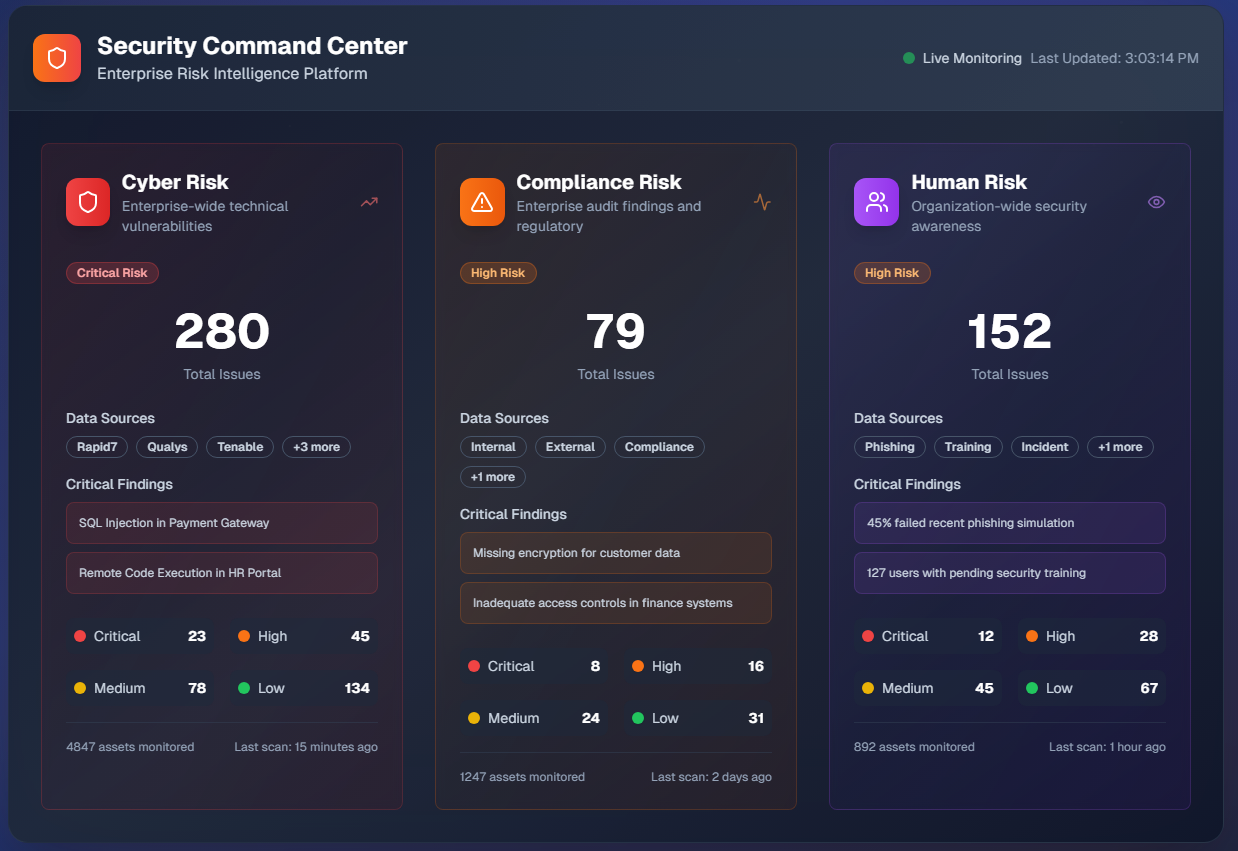Click the Security Command Center shield icon
This screenshot has width=1238, height=851.
coord(56,57)
